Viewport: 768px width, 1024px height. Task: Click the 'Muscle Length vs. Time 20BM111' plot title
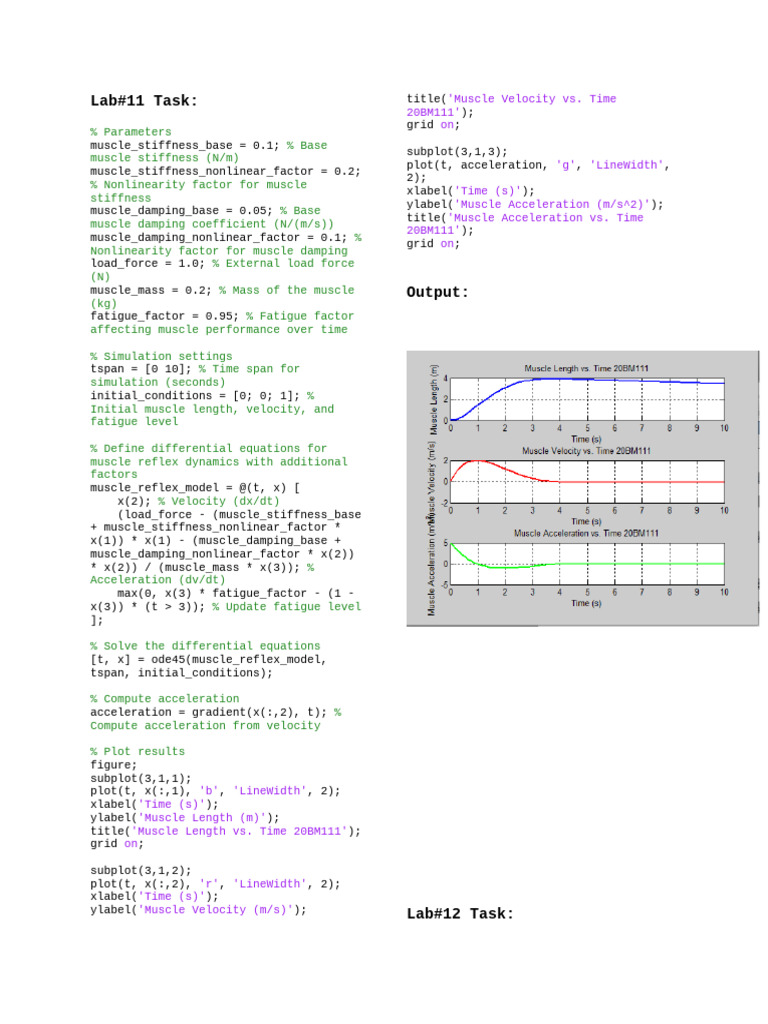click(586, 368)
